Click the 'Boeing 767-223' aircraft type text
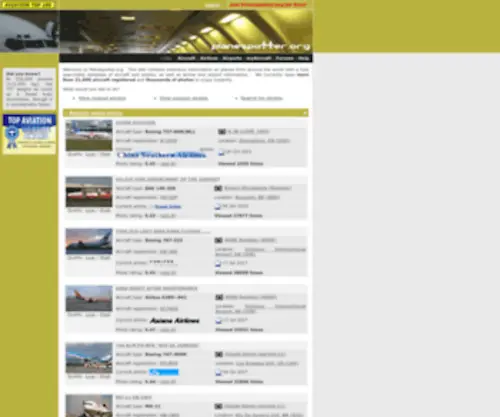Image resolution: width=500 pixels, height=417 pixels. point(164,240)
